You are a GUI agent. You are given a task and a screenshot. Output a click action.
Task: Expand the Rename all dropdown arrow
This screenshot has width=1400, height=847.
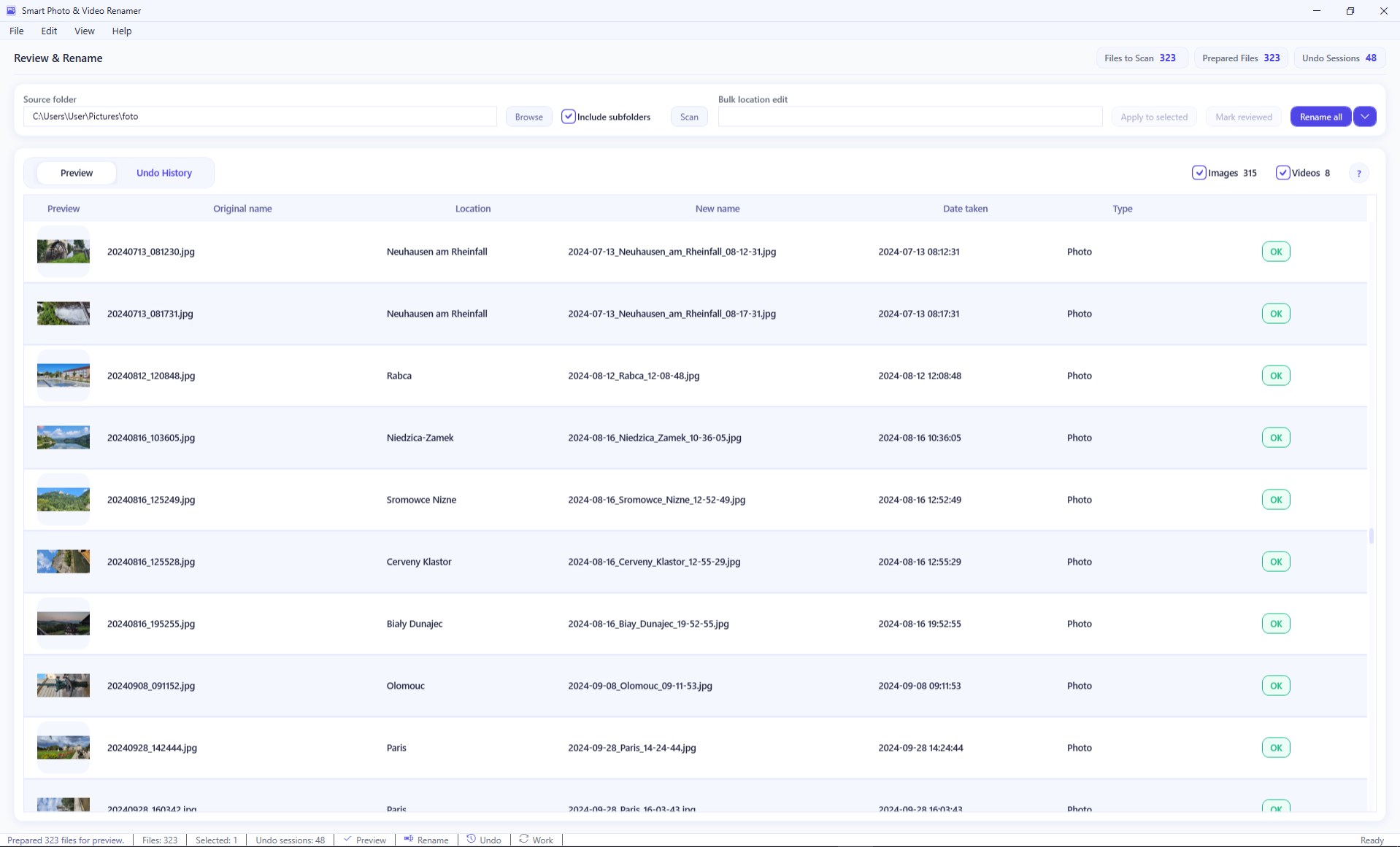tap(1365, 117)
